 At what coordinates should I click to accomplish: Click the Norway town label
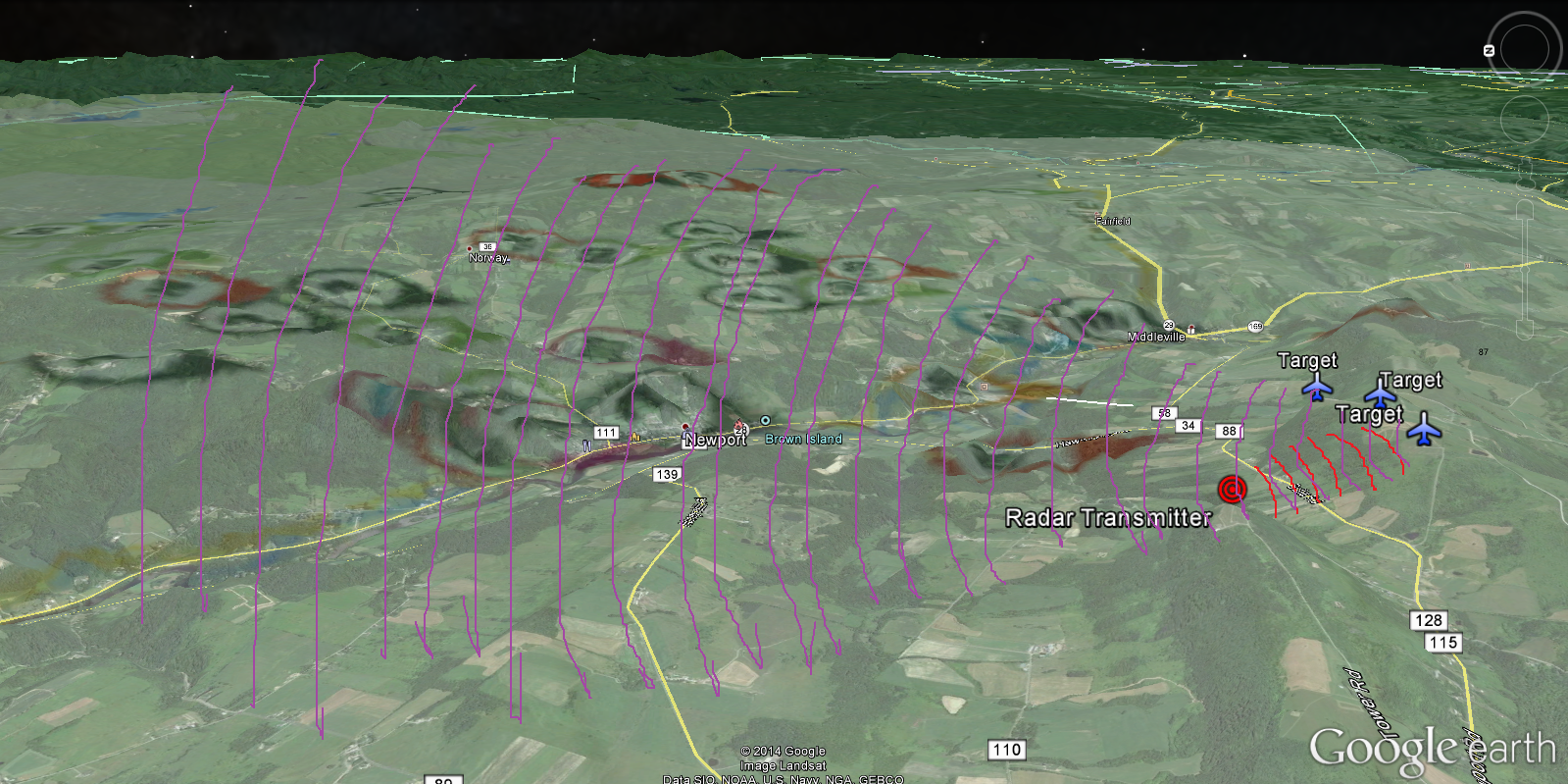[487, 258]
